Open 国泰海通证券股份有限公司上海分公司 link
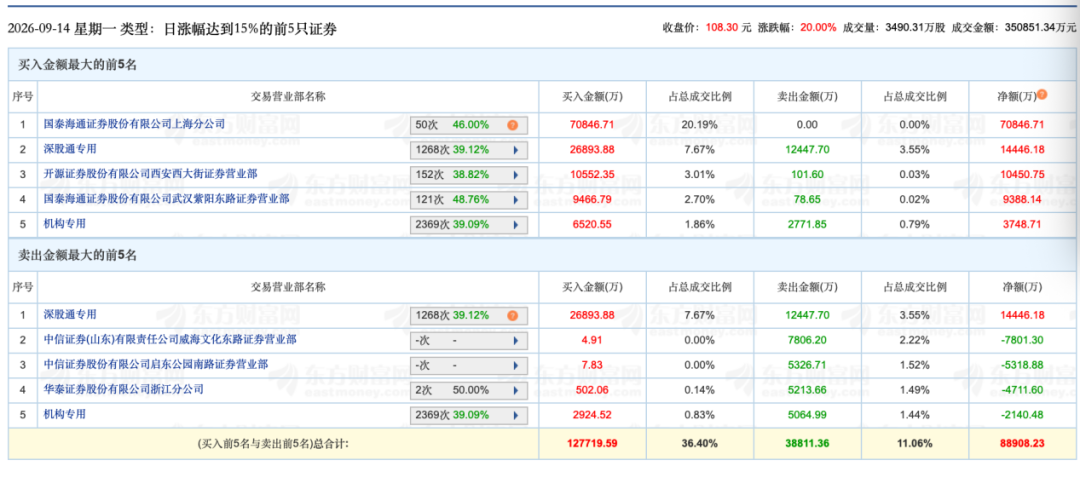The height and width of the screenshot is (495, 1080). (x=134, y=124)
